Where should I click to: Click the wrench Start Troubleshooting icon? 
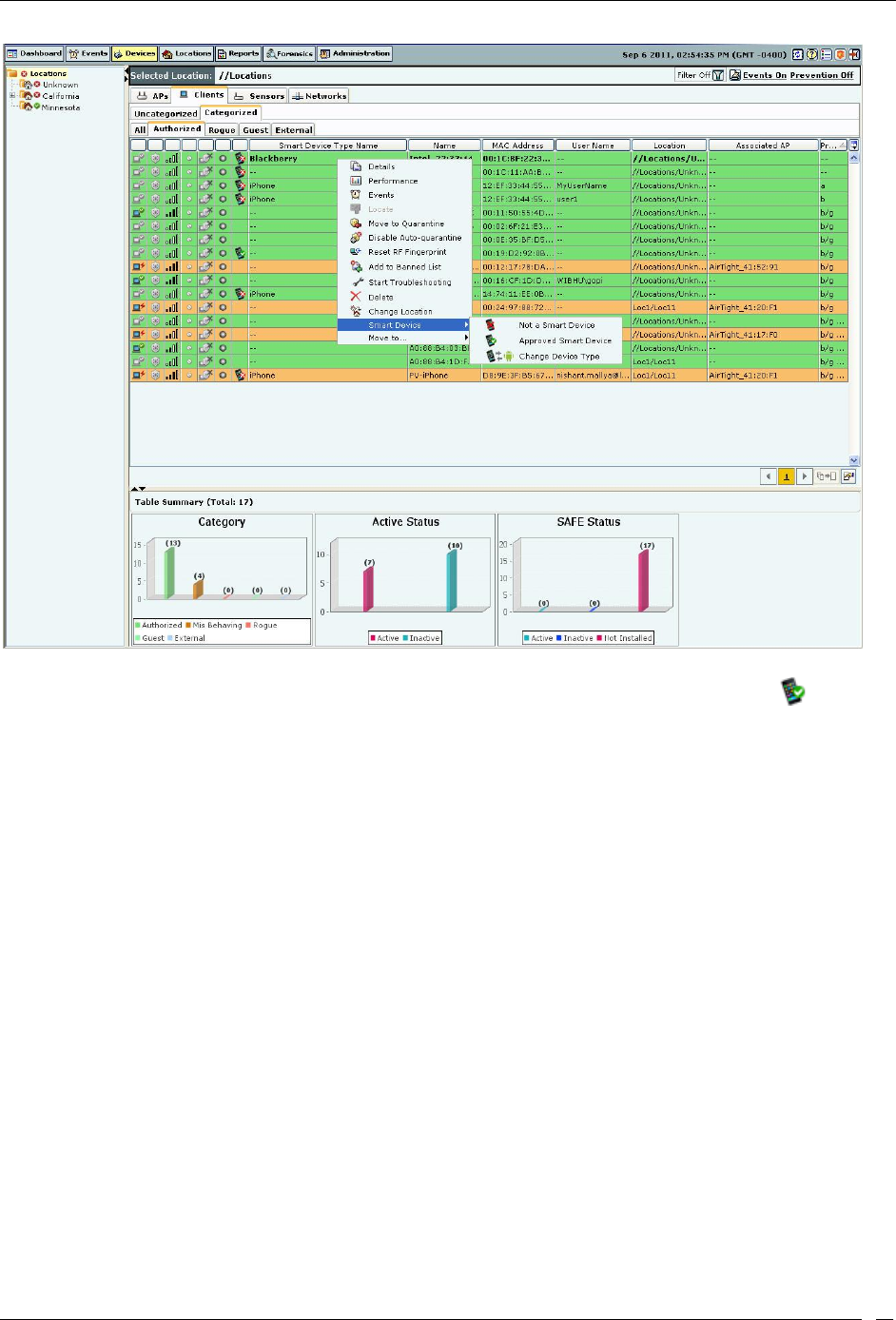[x=357, y=282]
